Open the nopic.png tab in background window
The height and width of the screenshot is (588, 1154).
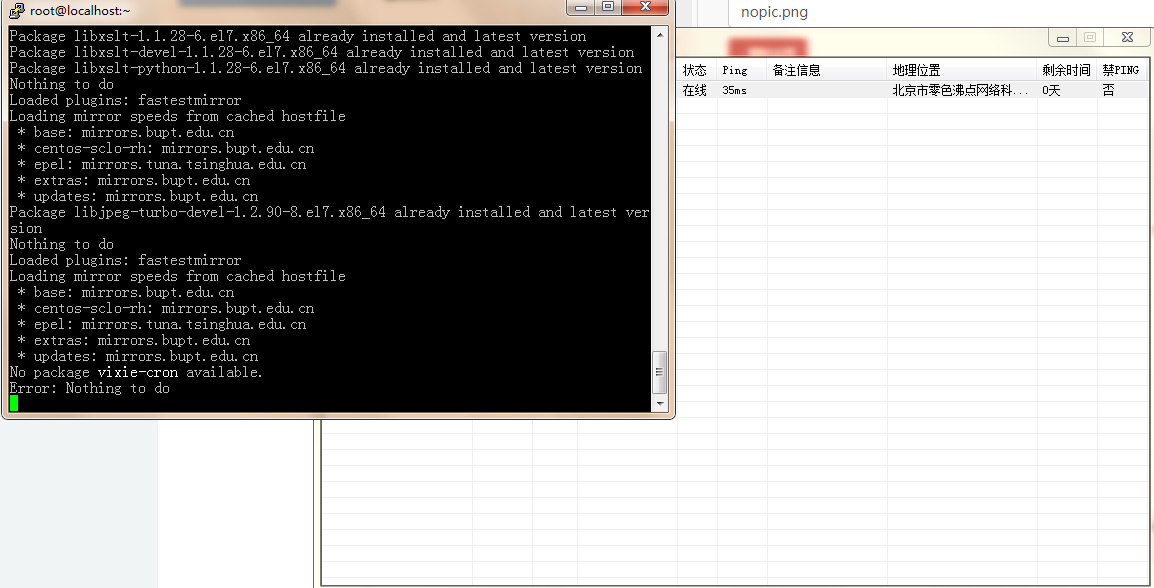[774, 13]
